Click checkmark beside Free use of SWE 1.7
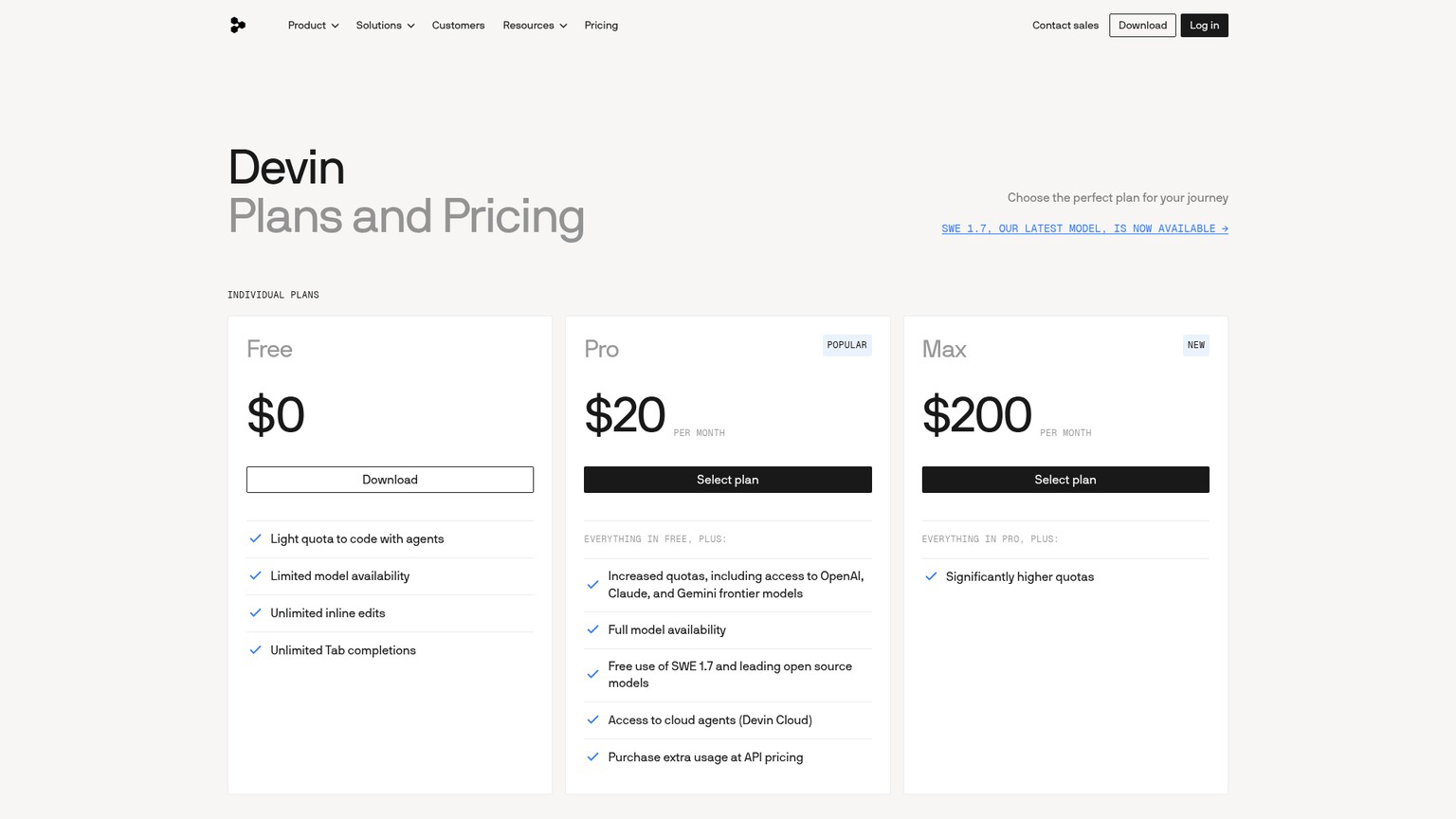This screenshot has width=1456, height=819. [592, 674]
